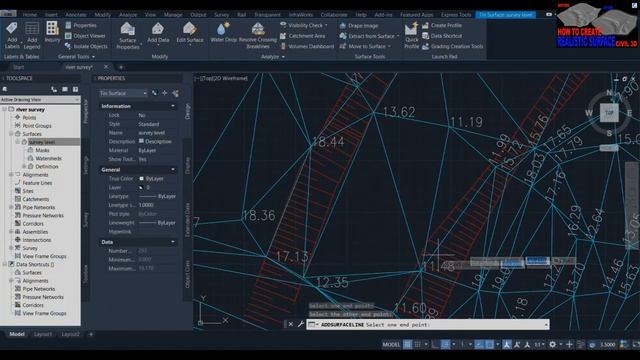Open the Properties ribbon button
640x360 pixels.
click(81, 25)
